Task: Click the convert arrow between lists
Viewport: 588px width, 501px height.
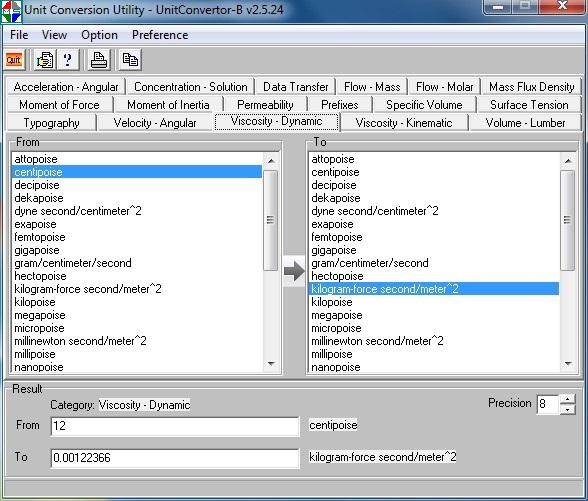Action: point(294,271)
